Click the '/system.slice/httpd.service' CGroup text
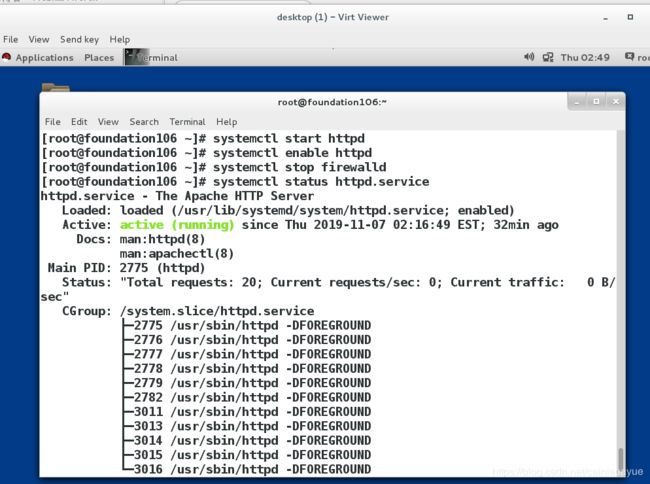The image size is (650, 484). click(x=217, y=311)
